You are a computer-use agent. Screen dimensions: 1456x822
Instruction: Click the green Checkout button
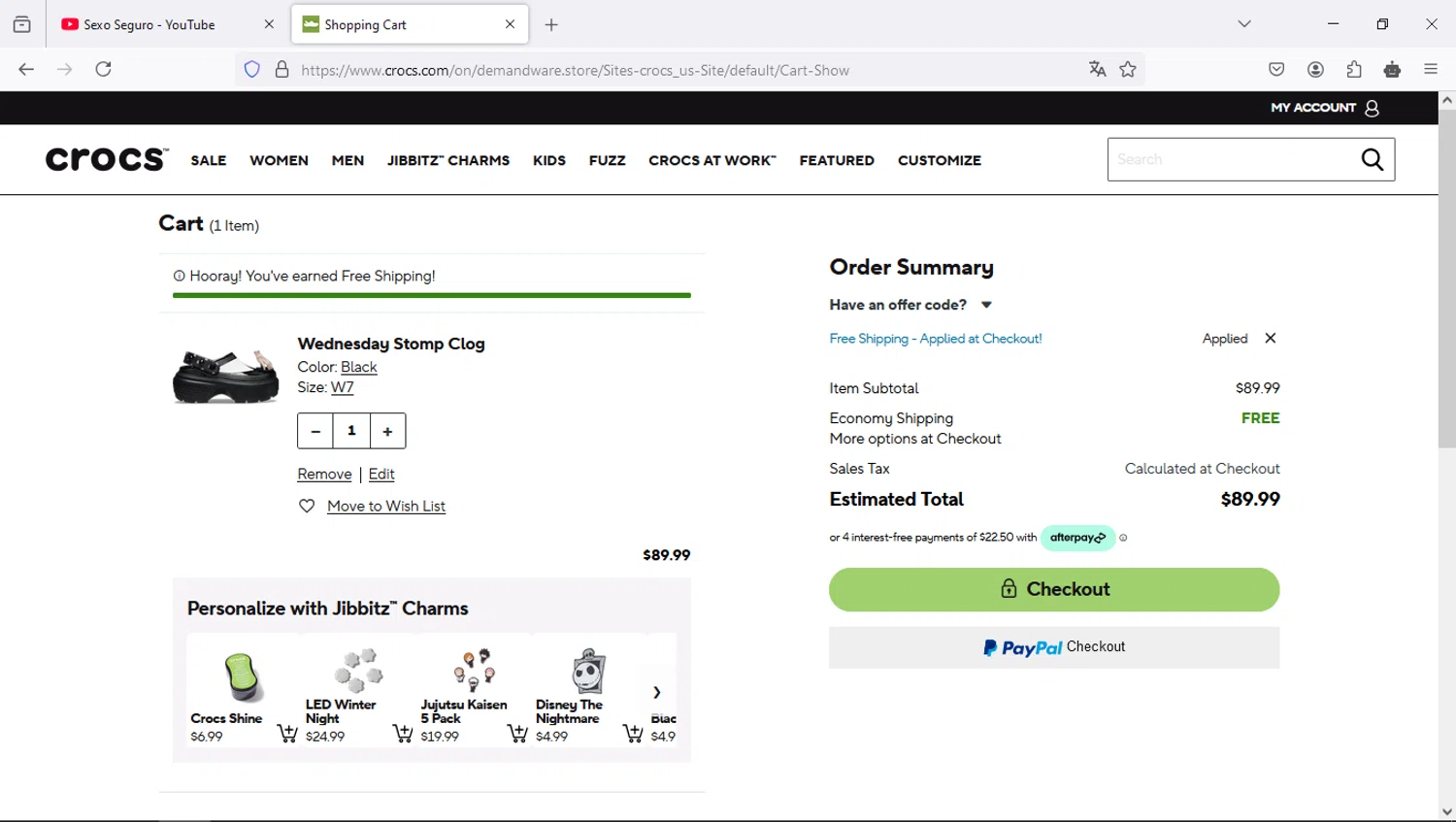click(x=1054, y=589)
